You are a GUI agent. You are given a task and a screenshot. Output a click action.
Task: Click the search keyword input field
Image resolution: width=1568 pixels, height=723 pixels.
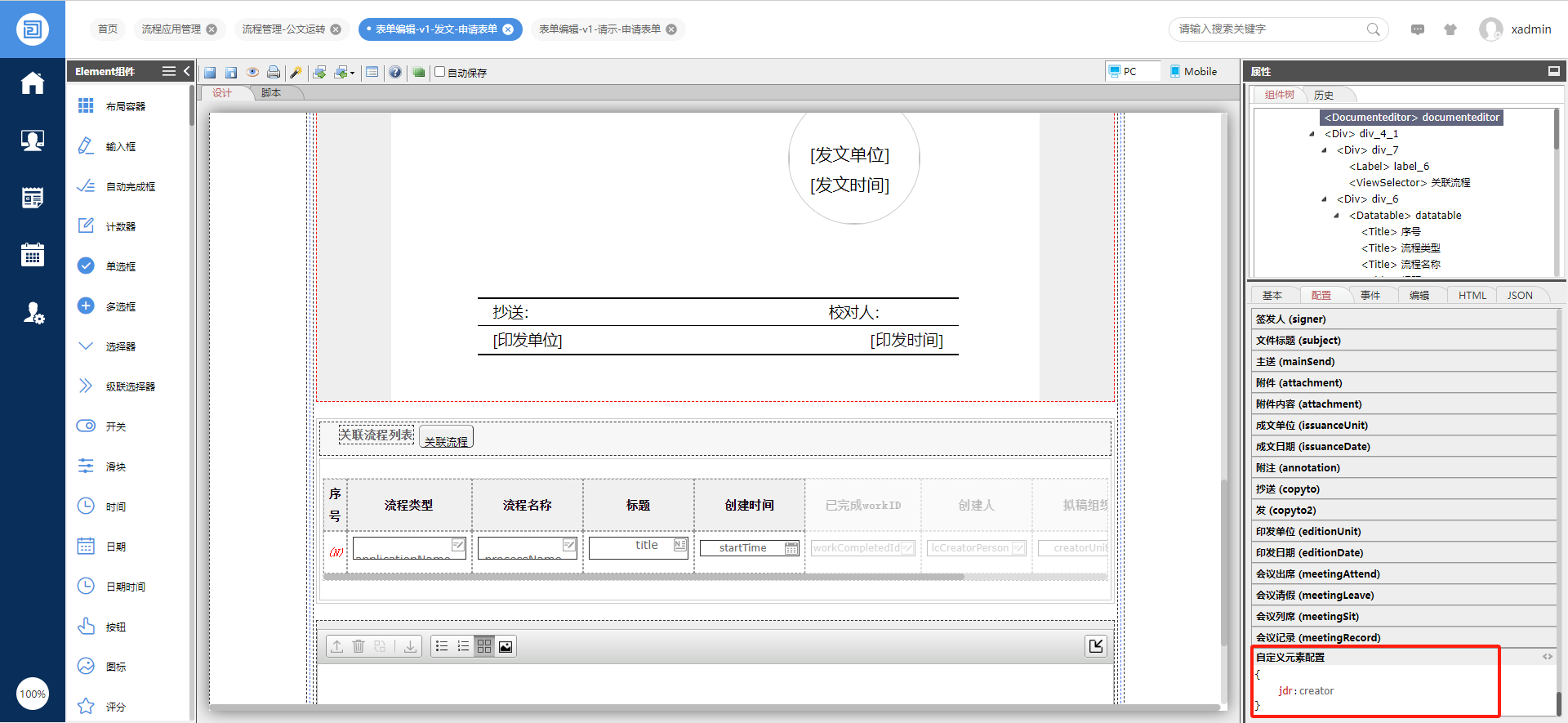[1268, 29]
